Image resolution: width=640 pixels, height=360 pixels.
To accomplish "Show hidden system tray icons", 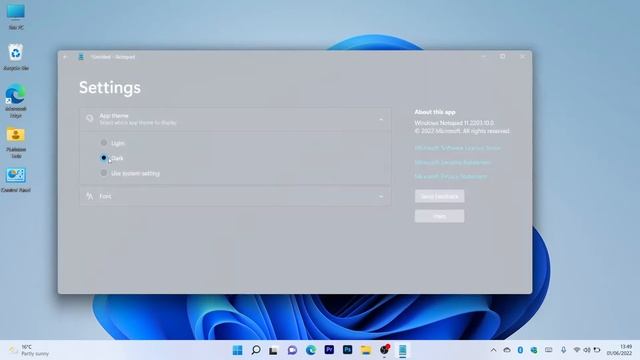I will click(x=493, y=350).
